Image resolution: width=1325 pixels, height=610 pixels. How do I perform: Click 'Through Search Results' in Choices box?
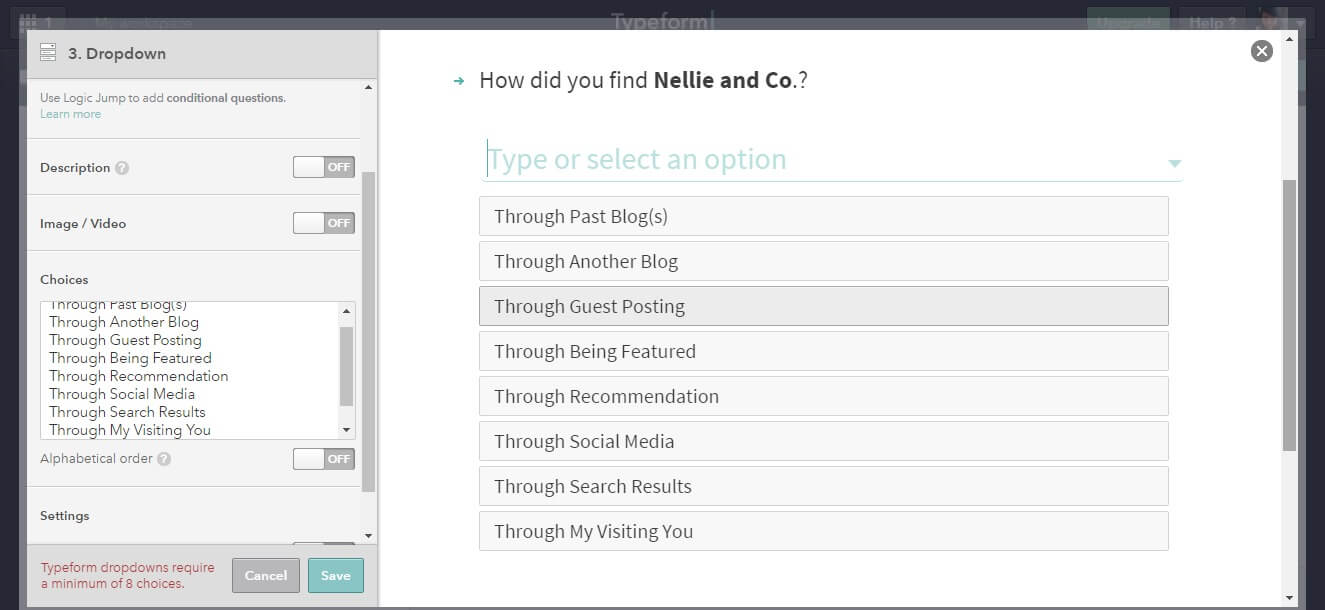point(127,412)
